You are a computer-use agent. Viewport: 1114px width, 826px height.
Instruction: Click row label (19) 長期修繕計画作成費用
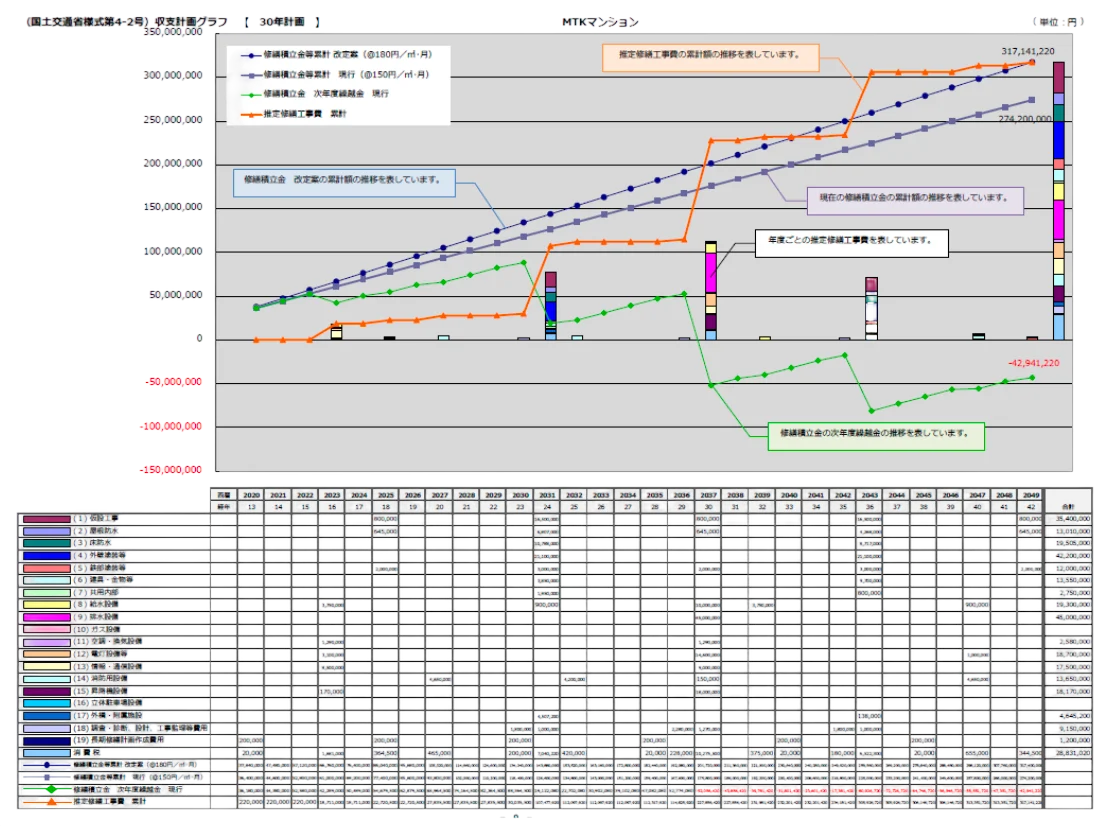click(x=119, y=740)
